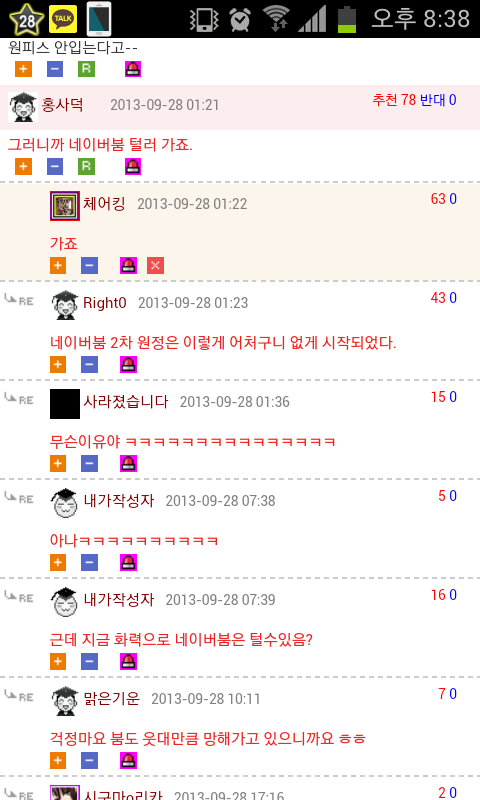Open star 28 notification icon
The image size is (480, 800).
pyautogui.click(x=26, y=19)
